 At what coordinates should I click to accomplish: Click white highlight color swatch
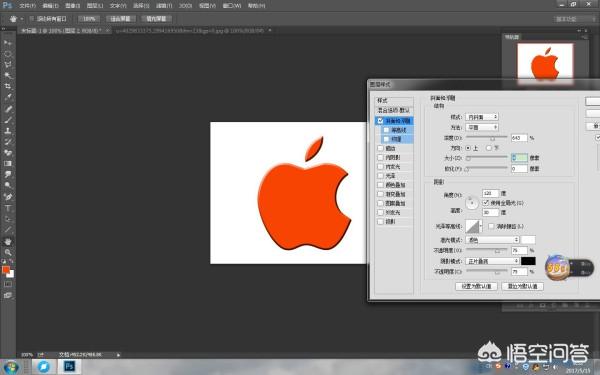click(x=528, y=240)
